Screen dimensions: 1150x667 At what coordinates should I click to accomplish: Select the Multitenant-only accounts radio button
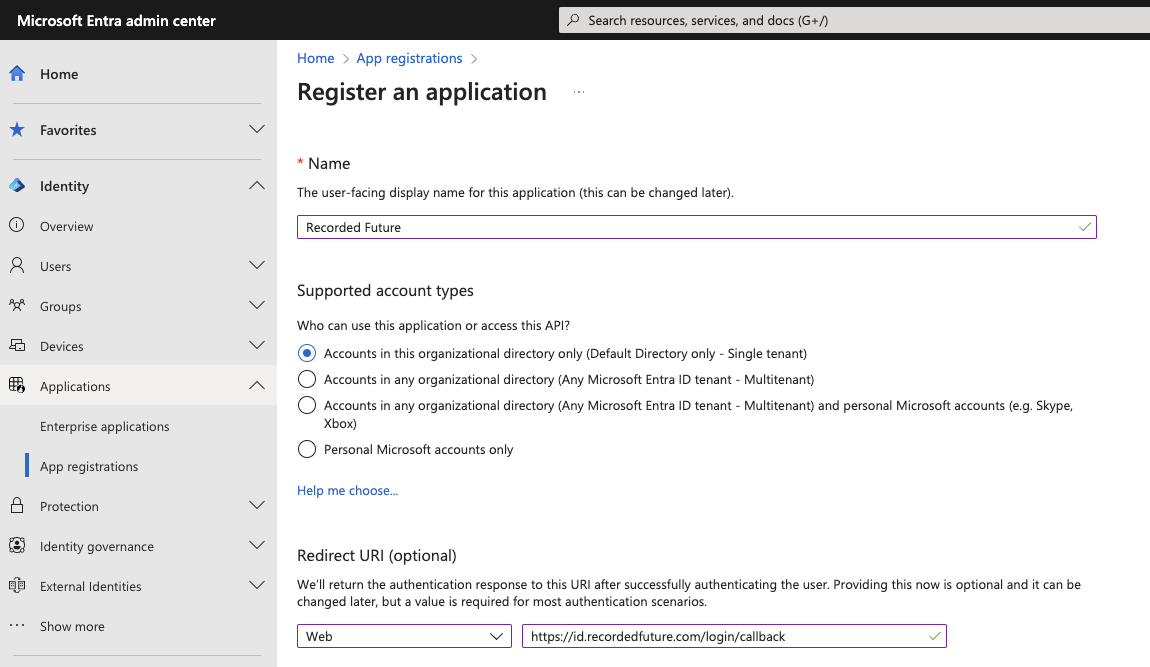click(x=307, y=379)
